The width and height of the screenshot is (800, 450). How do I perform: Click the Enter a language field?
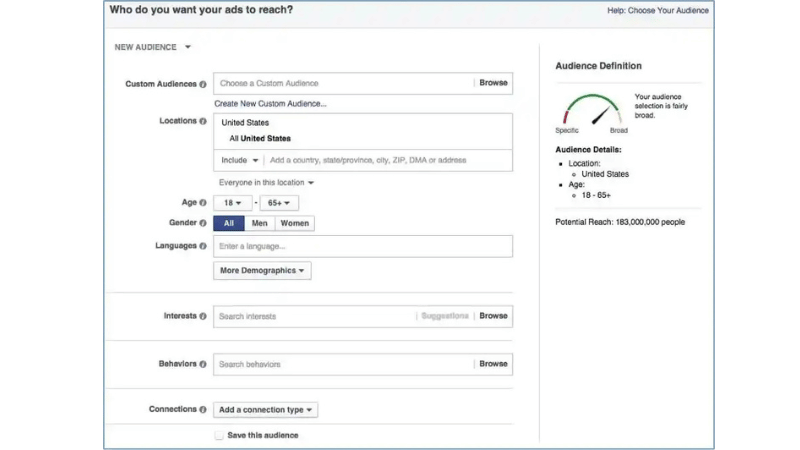coord(363,246)
